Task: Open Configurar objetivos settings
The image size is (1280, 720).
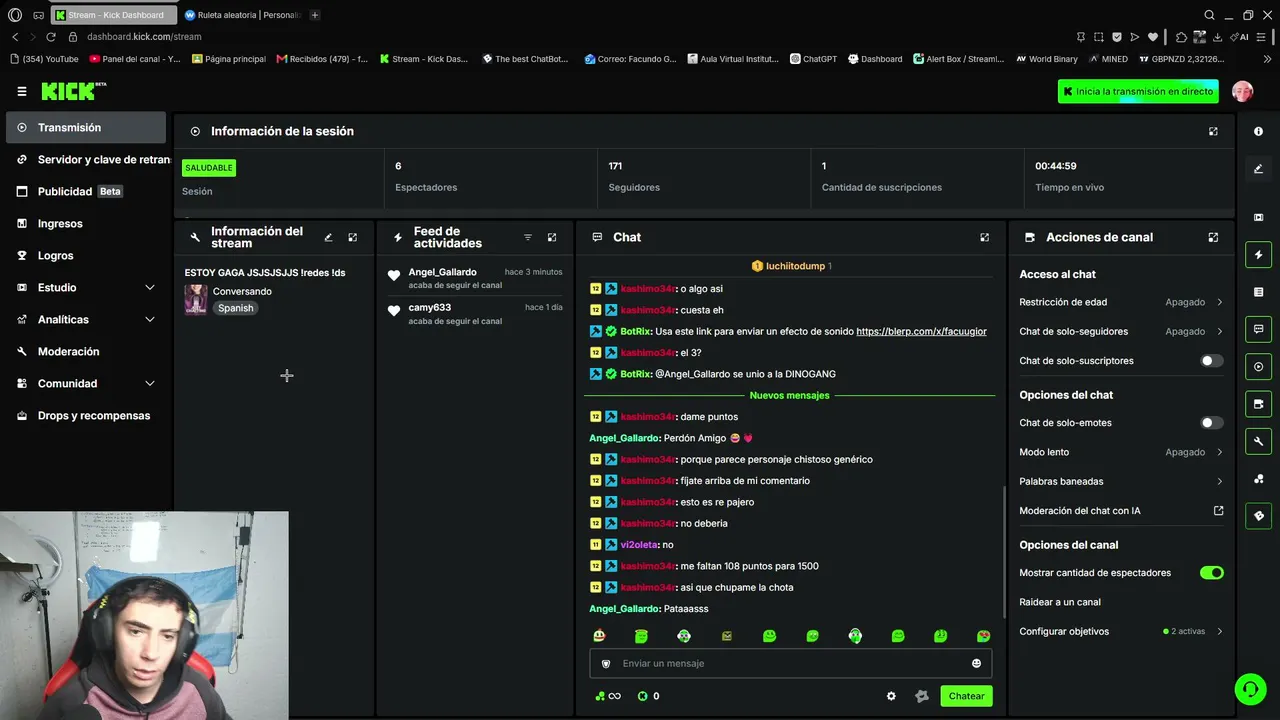Action: click(x=1121, y=632)
